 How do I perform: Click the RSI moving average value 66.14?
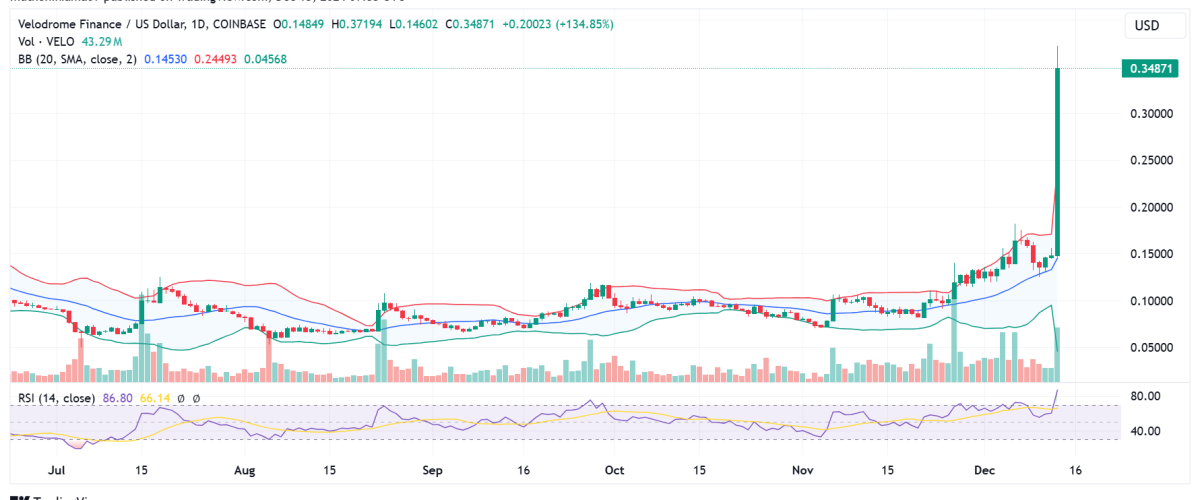tap(154, 398)
